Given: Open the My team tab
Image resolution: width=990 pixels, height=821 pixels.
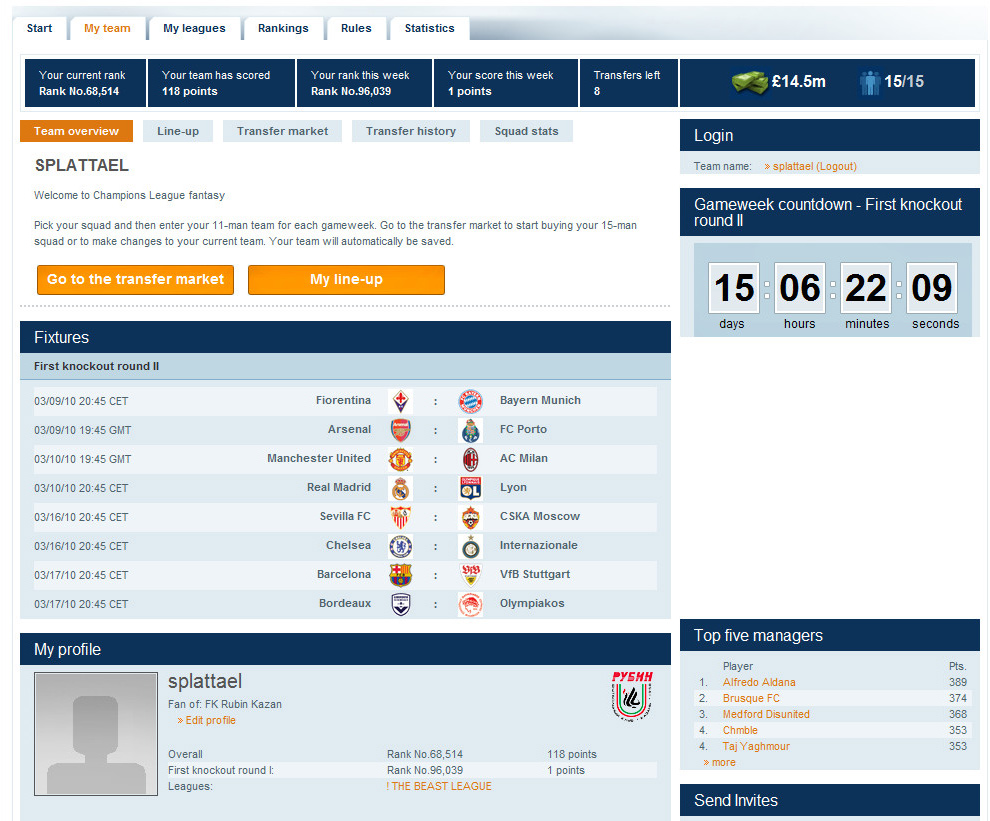Looking at the screenshot, I should point(107,28).
